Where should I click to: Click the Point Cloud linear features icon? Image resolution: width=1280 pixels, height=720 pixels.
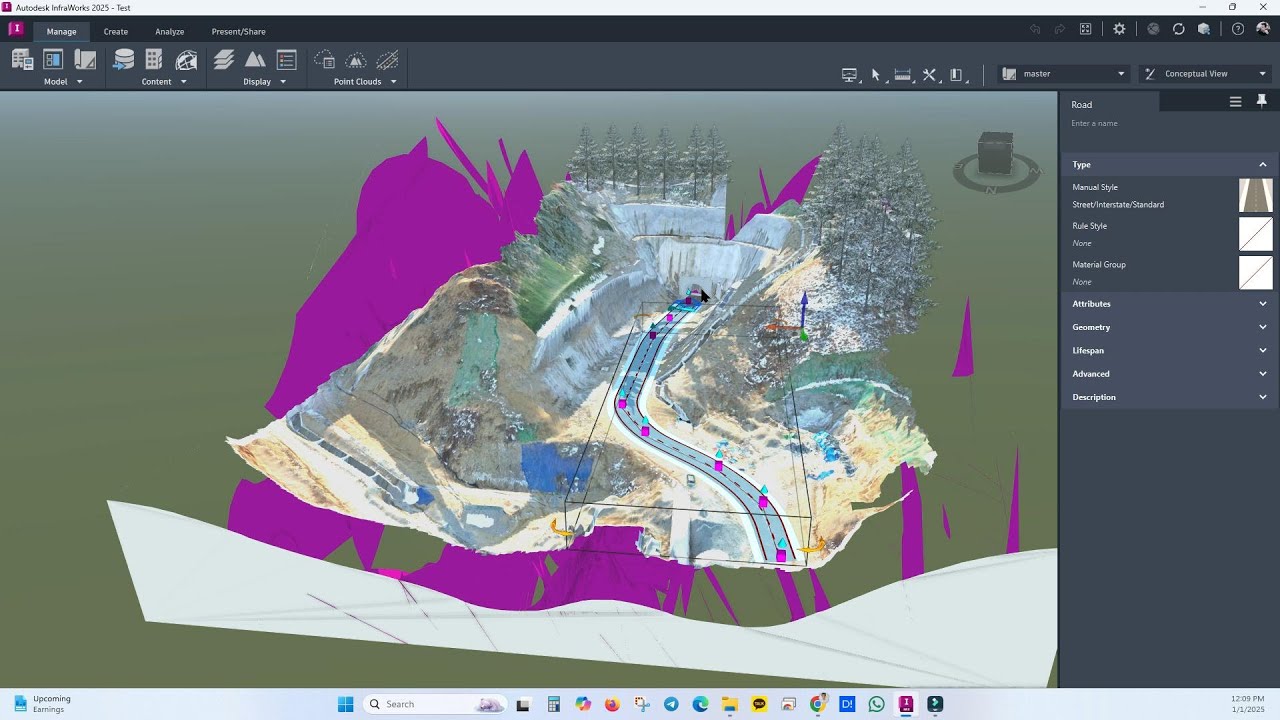(387, 60)
